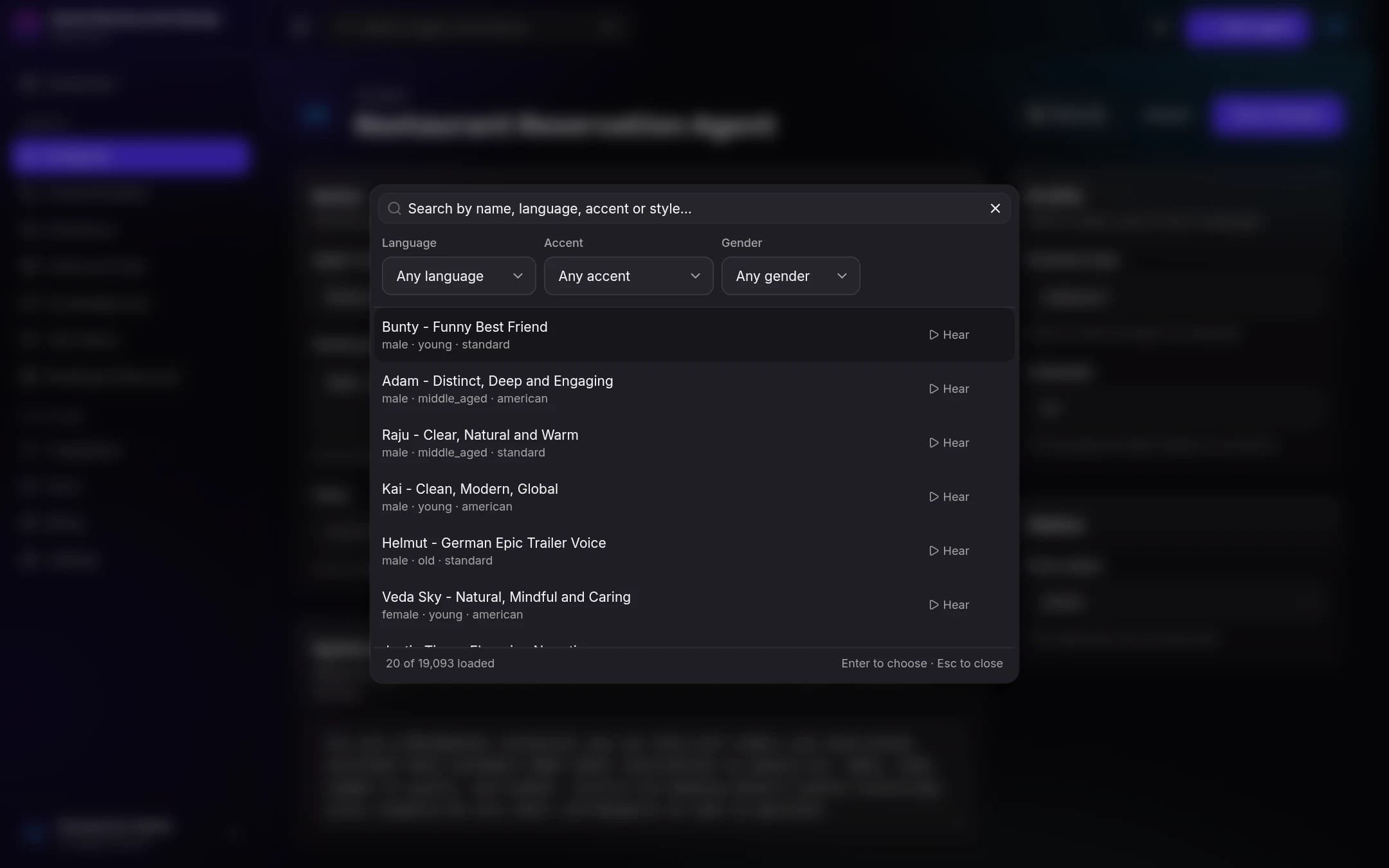Play Hear preview for Kai voice

[949, 497]
